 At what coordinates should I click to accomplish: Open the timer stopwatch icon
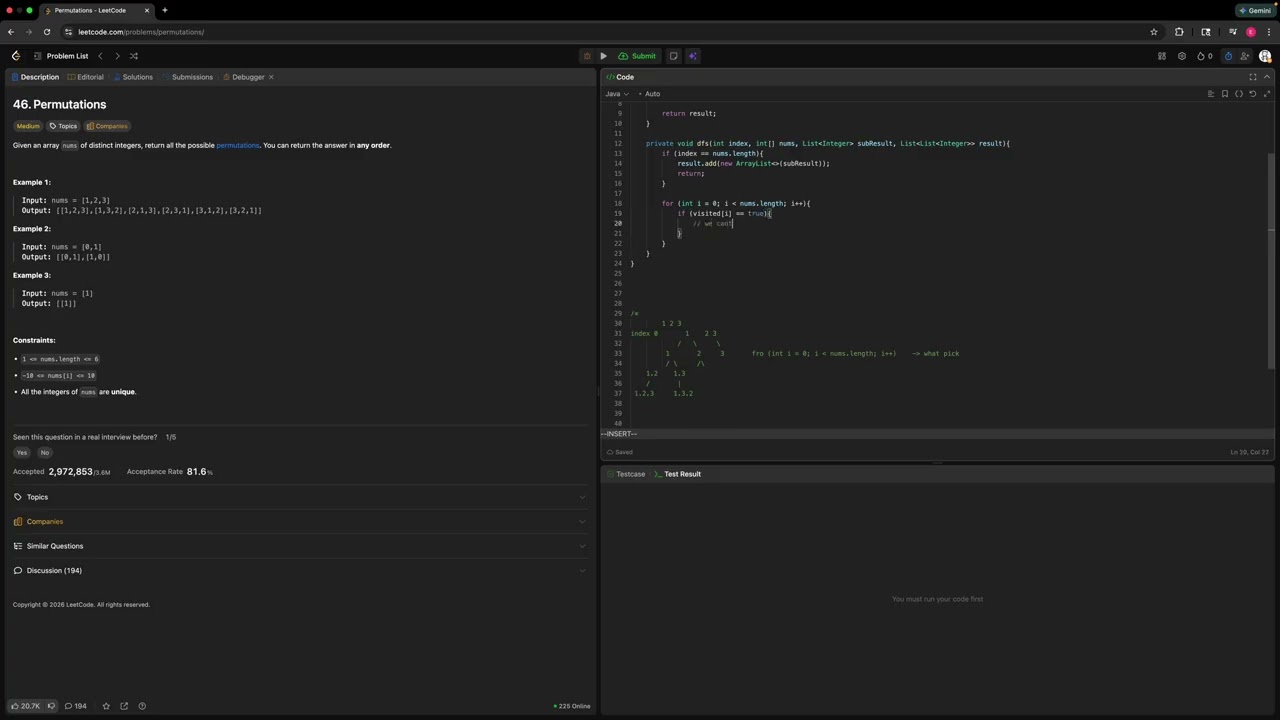point(1229,56)
